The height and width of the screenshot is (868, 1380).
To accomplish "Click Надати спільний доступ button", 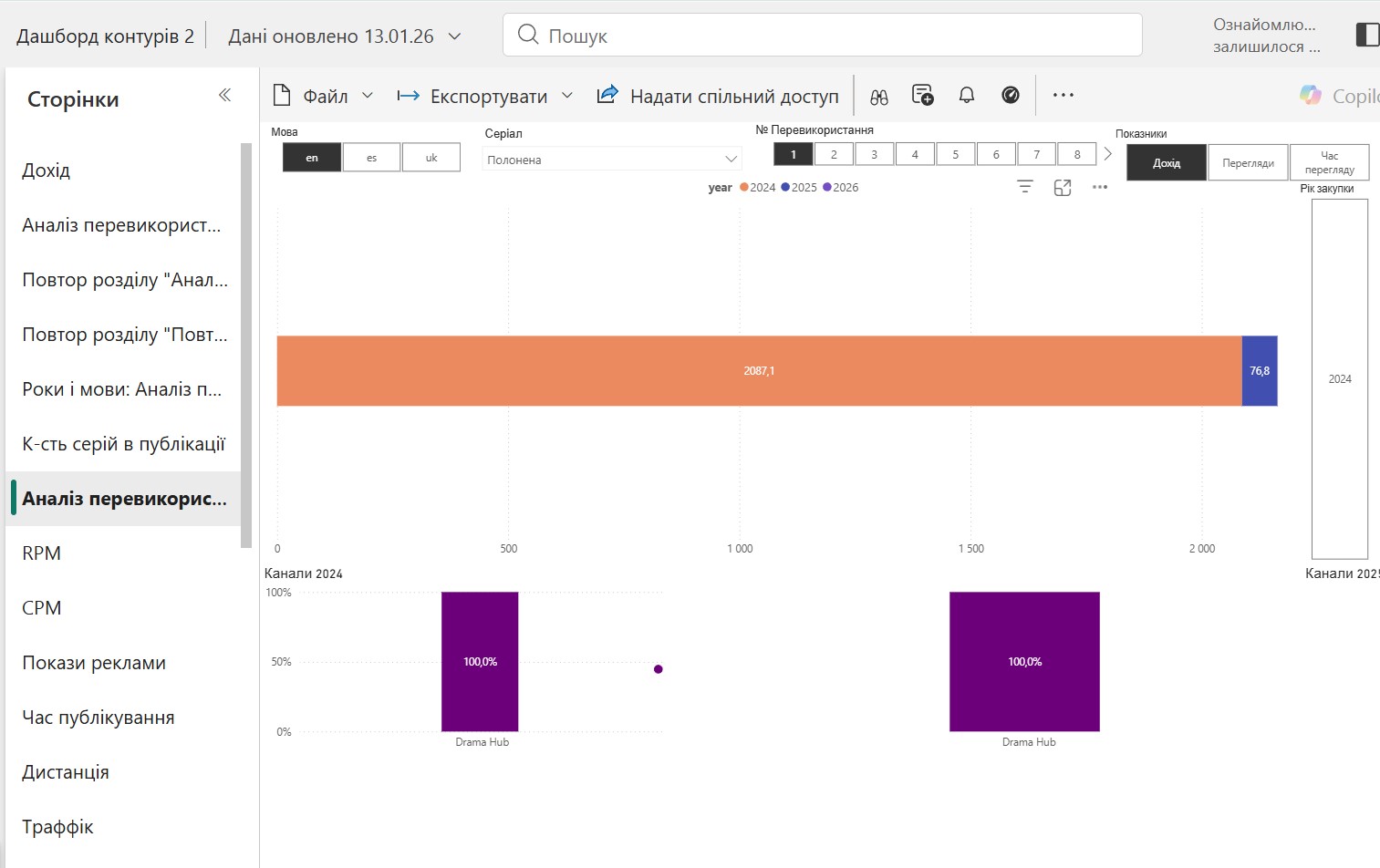I will click(x=718, y=96).
